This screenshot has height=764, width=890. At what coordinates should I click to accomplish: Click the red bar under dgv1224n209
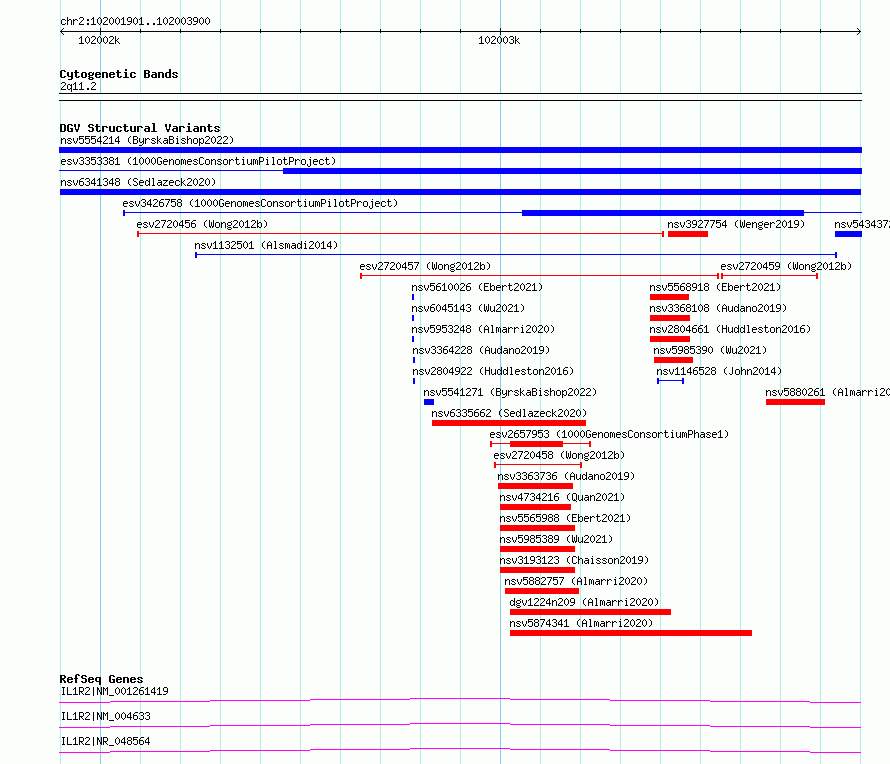tap(590, 612)
